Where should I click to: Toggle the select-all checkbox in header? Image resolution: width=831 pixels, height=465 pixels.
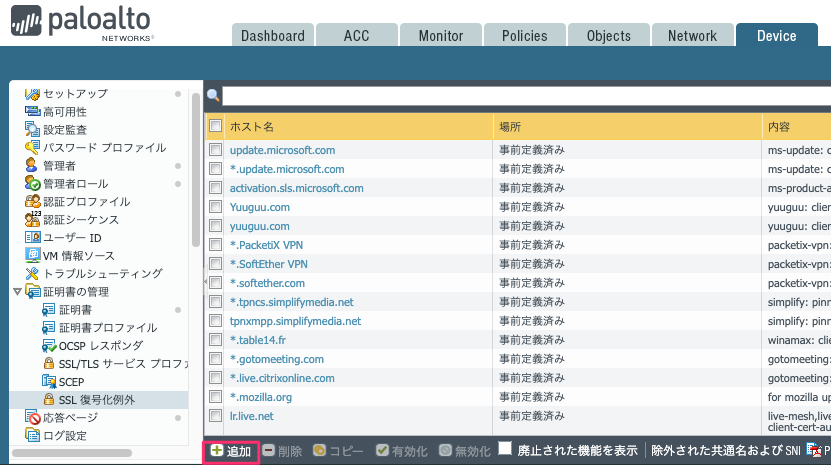tap(215, 126)
